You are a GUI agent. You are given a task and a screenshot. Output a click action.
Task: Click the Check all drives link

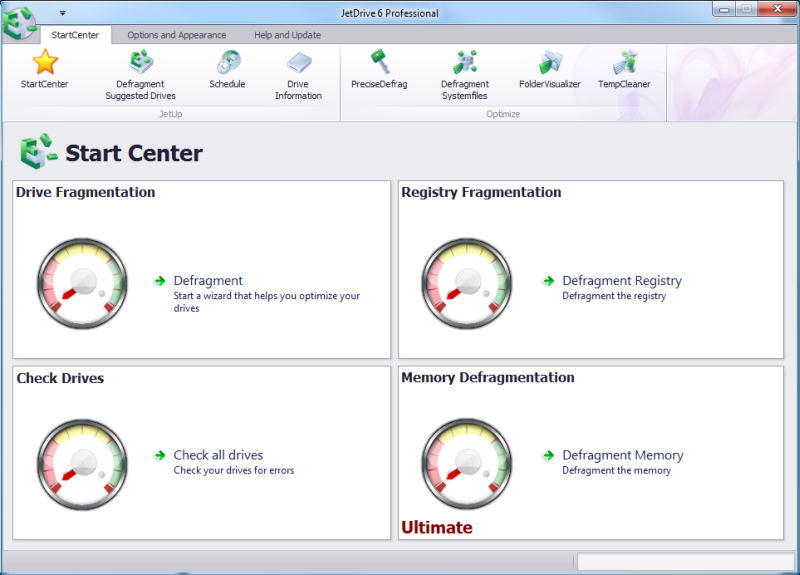tap(218, 455)
